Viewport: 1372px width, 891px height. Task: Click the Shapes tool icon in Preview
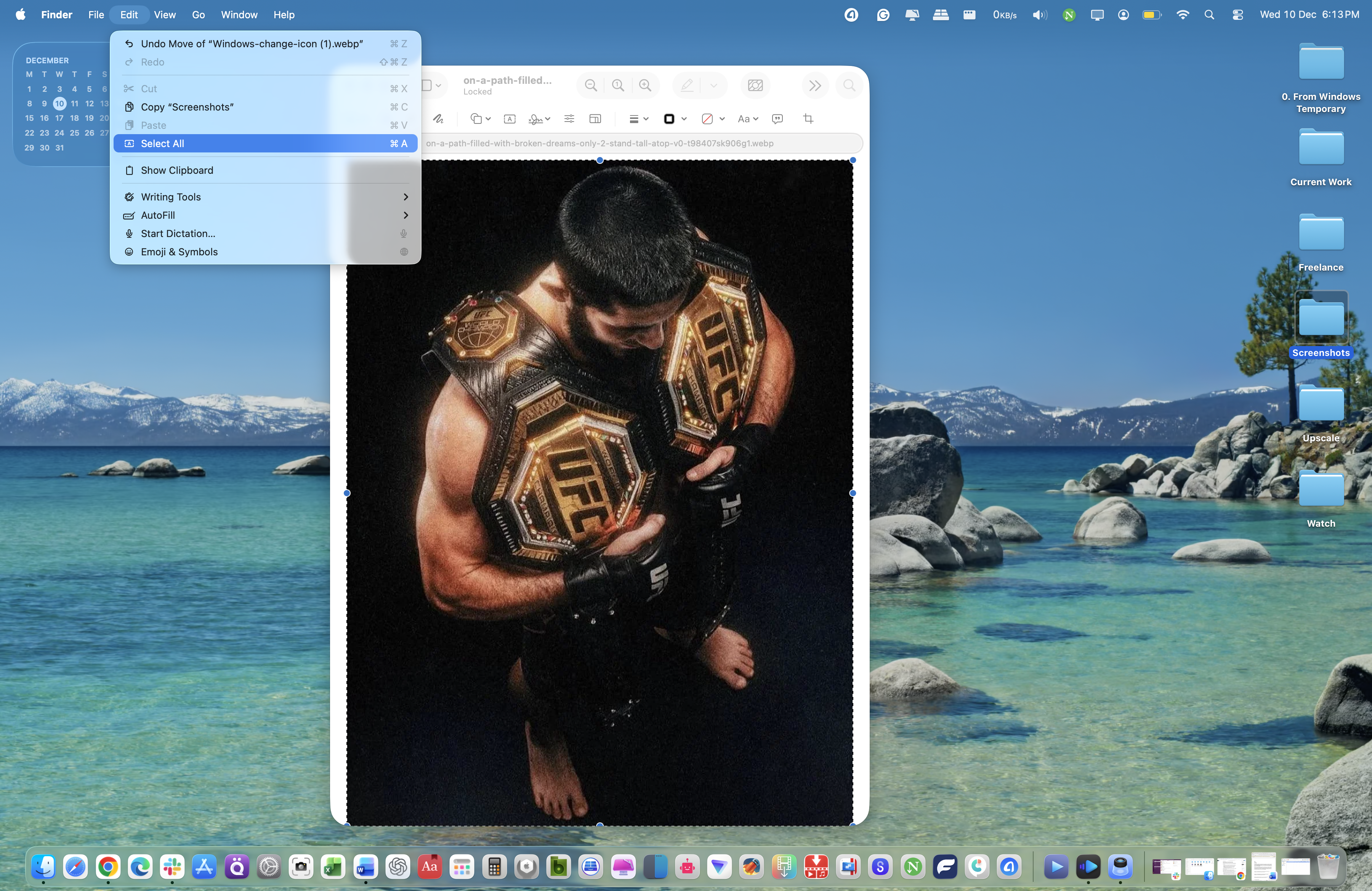[x=476, y=119]
